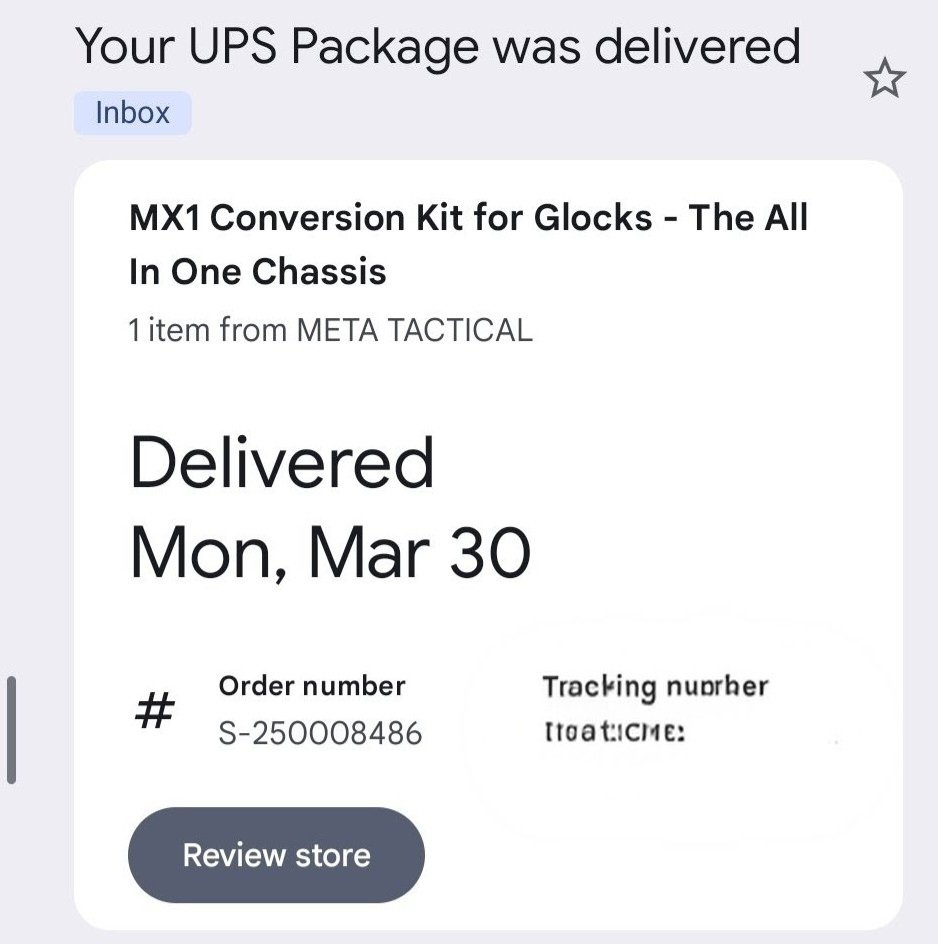Select order number S-250008486
The image size is (938, 944).
pyautogui.click(x=320, y=735)
